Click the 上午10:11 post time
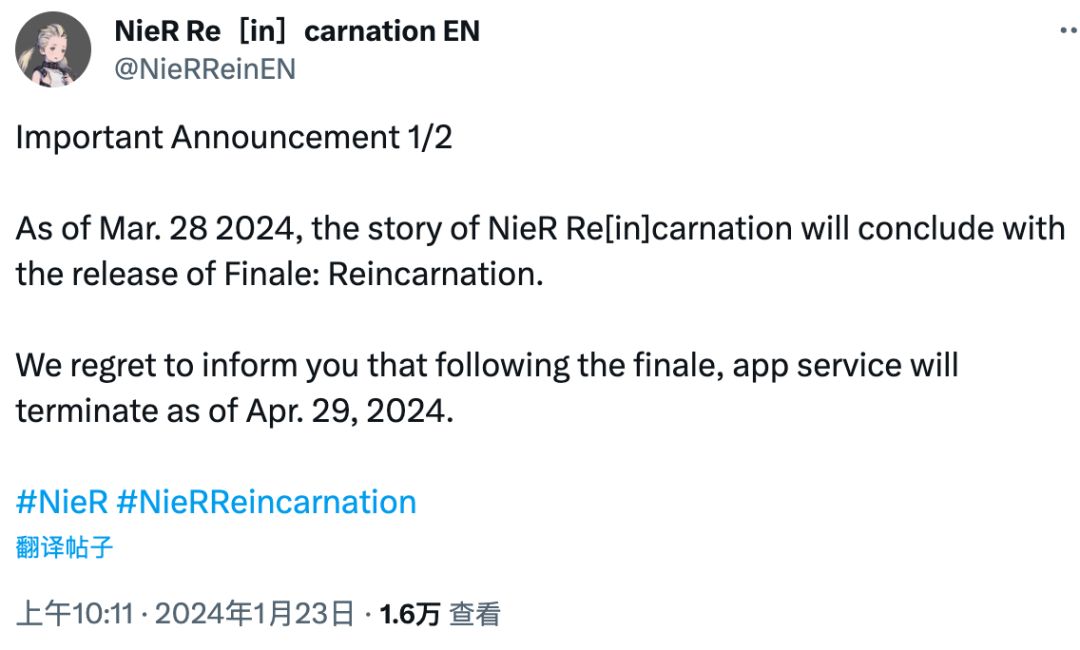The image size is (1080, 650). (x=75, y=614)
